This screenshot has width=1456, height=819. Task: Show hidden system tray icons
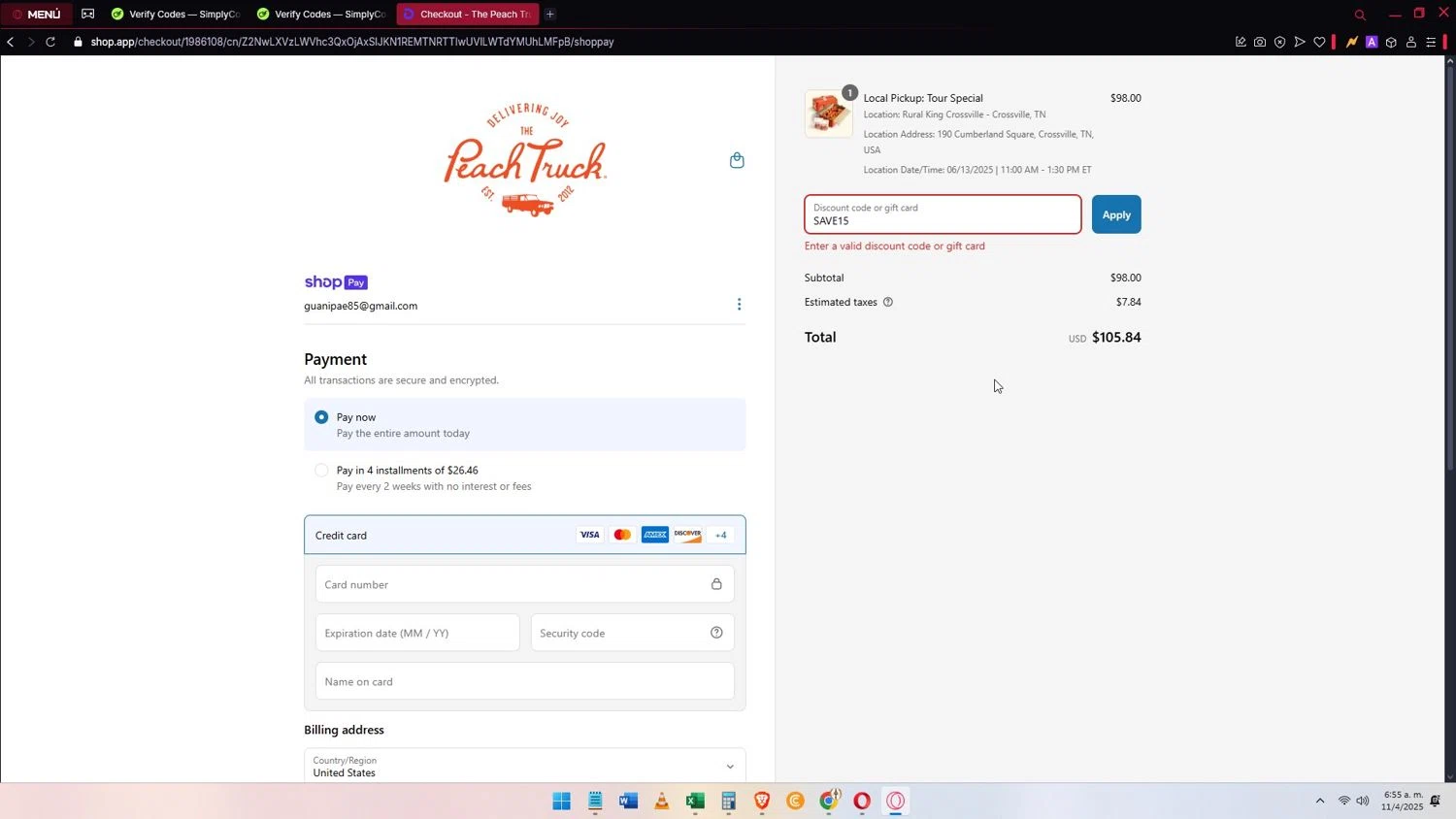point(1320,802)
